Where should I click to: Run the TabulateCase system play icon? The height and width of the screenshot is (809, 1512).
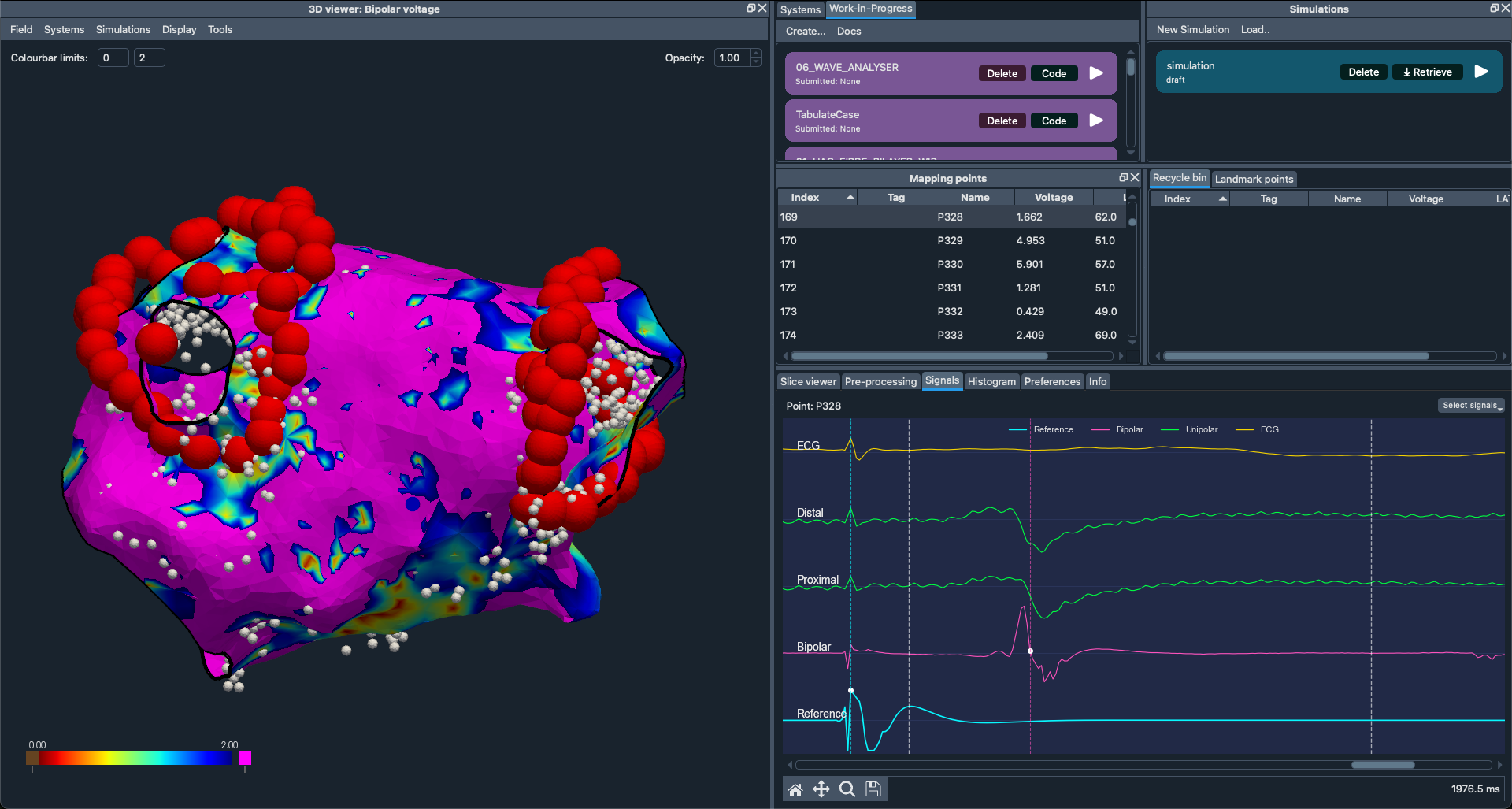point(1096,121)
